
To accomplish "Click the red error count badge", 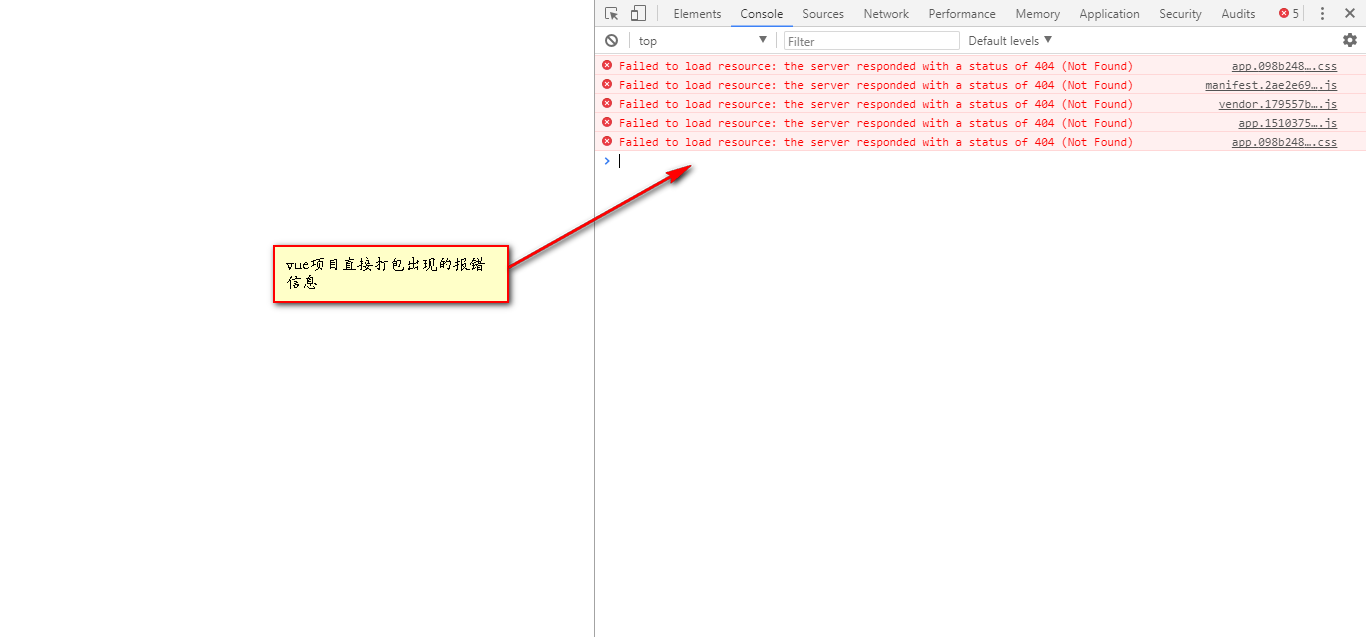I will pos(1289,14).
